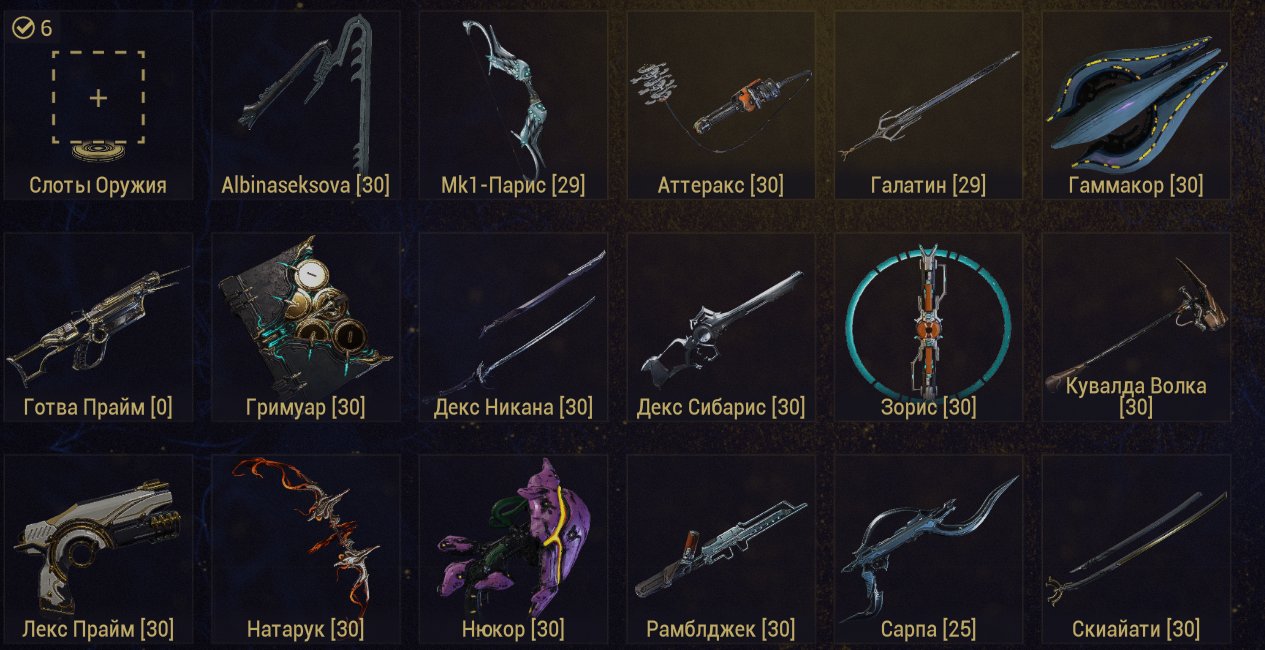This screenshot has width=1265, height=650.
Task: Open the Гримуар [30] tome weapon
Action: tap(305, 327)
